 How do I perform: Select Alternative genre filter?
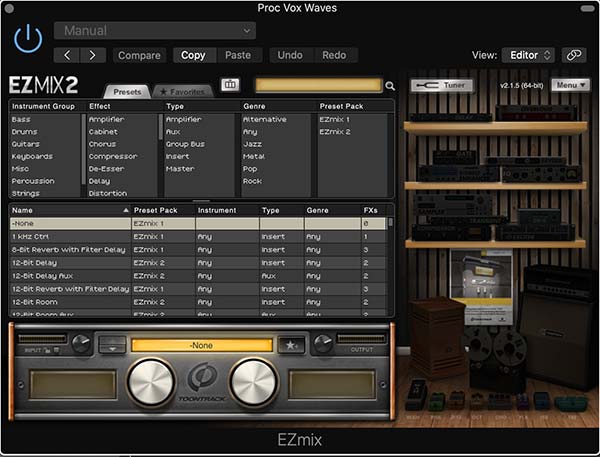pos(265,119)
